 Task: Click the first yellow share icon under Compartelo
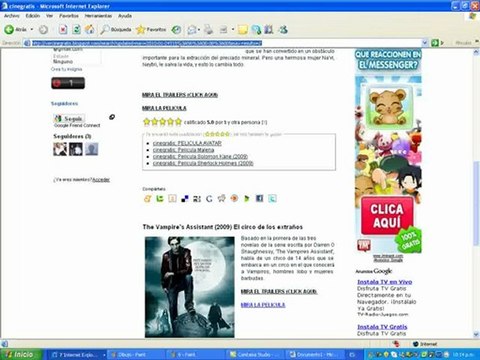[x=147, y=199]
